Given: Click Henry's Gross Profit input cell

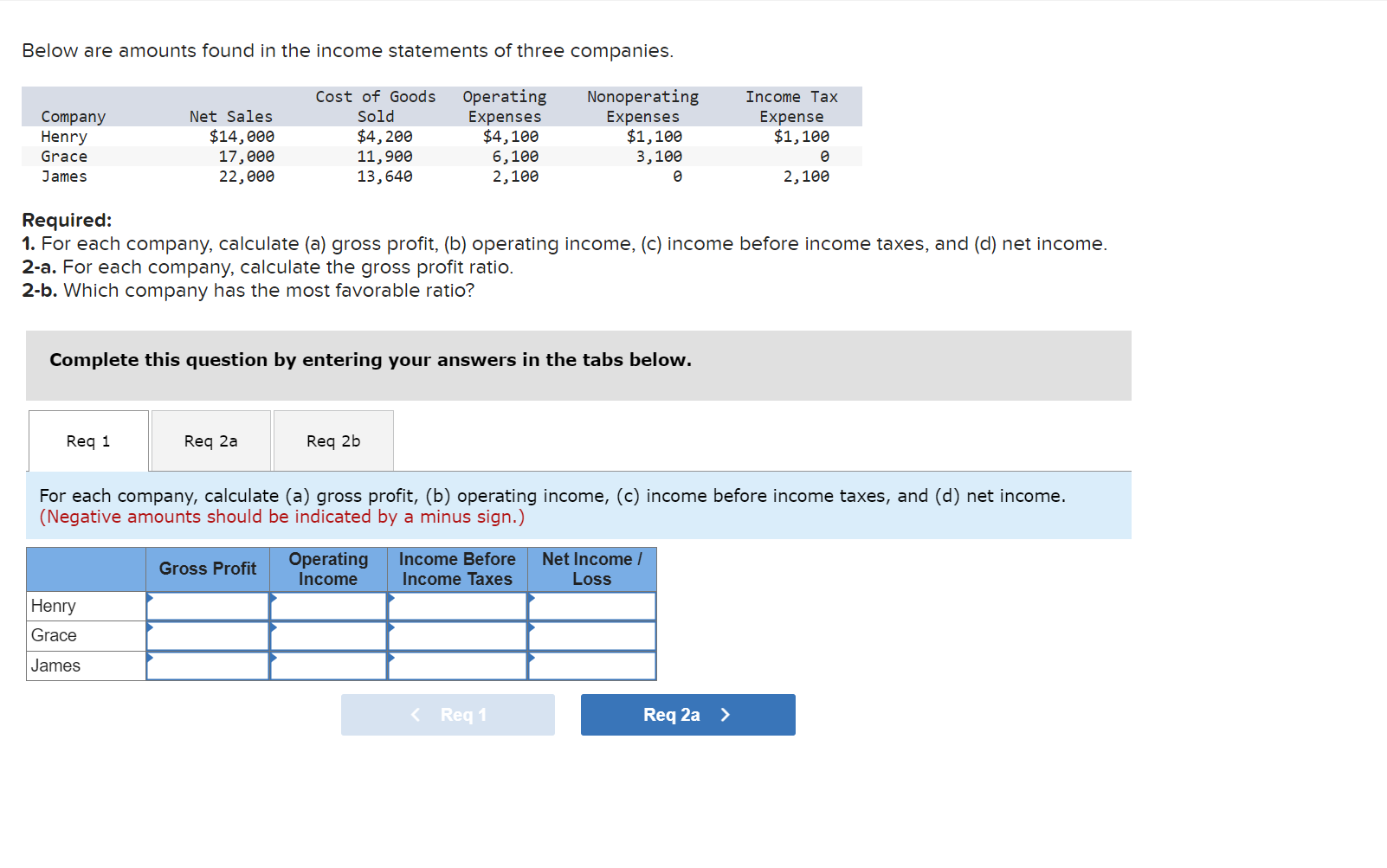Looking at the screenshot, I should [x=210, y=606].
